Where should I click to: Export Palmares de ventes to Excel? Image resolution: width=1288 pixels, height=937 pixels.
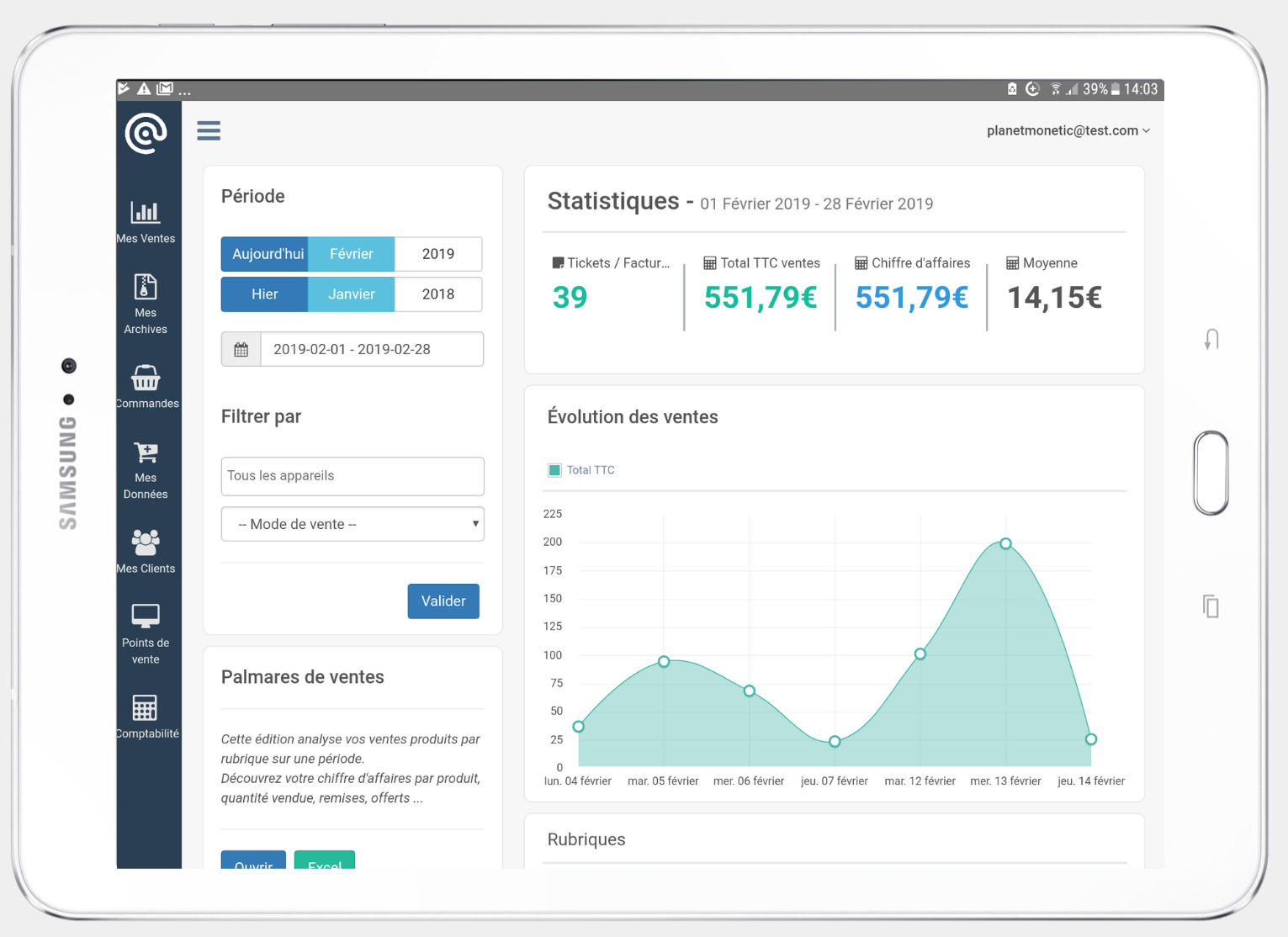324,863
